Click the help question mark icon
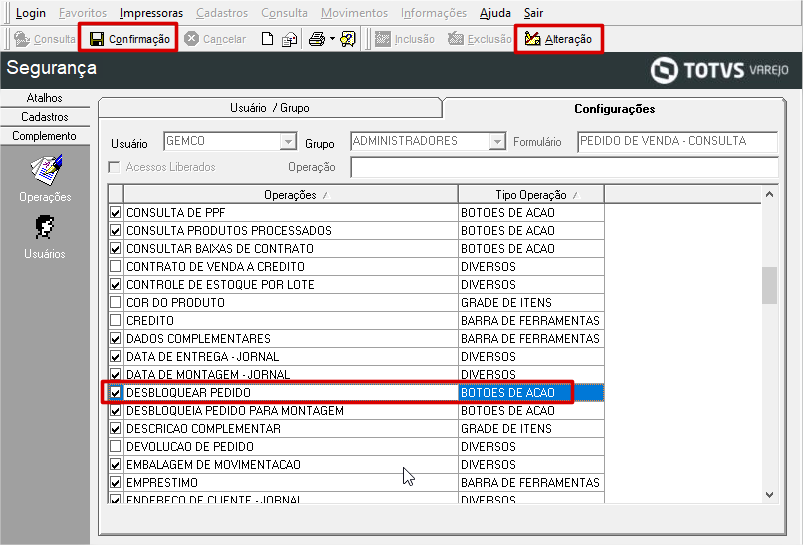803x545 pixels. pyautogui.click(x=348, y=39)
